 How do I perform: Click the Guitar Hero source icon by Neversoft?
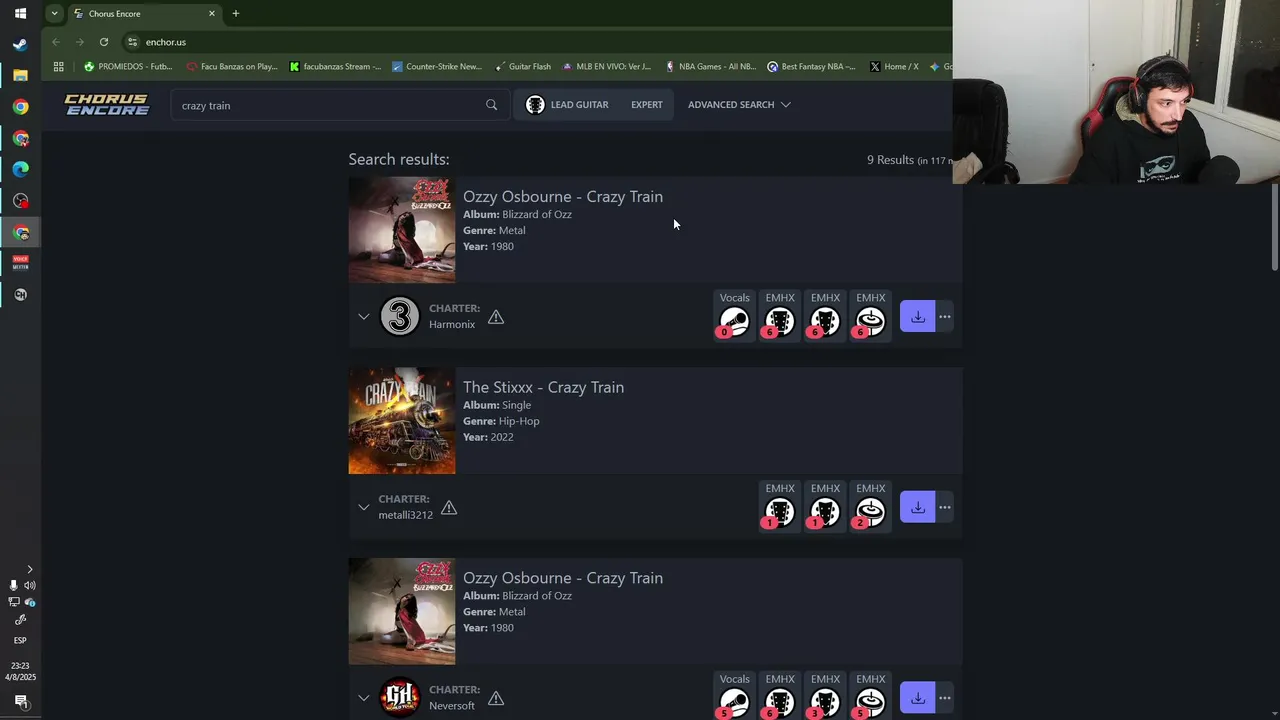pyautogui.click(x=400, y=698)
